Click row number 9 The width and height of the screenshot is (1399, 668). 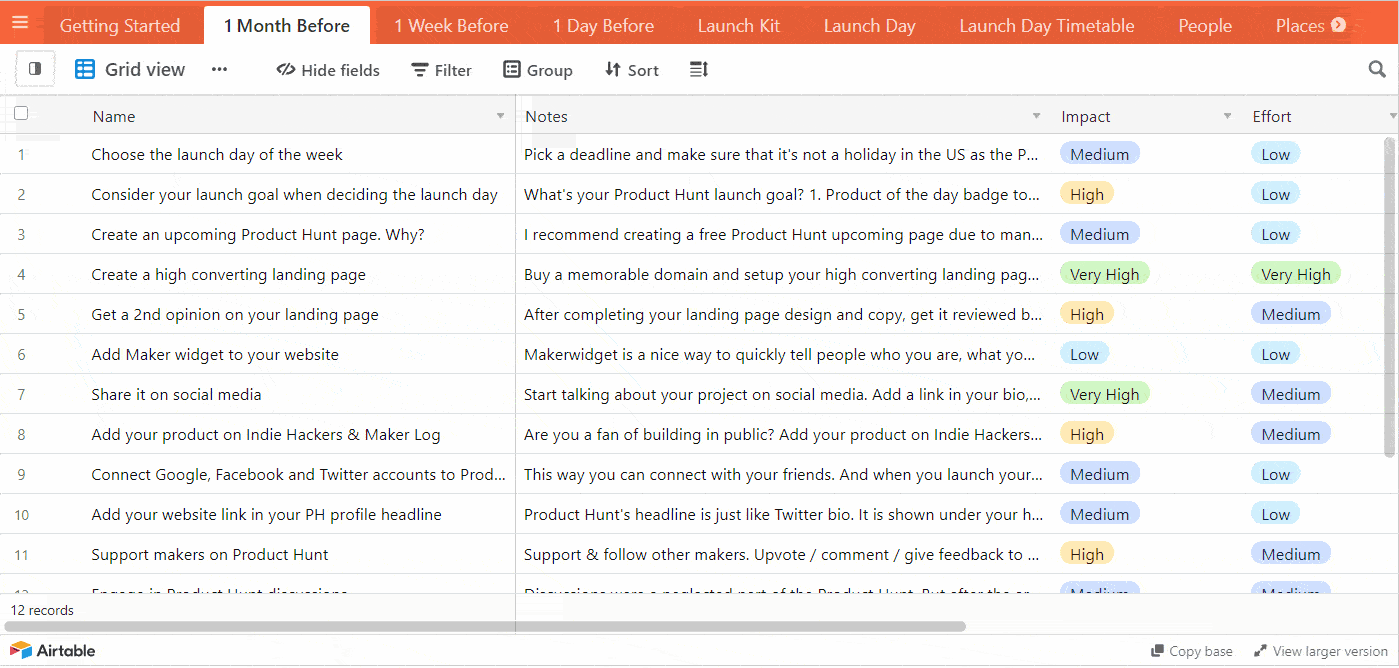(21, 474)
